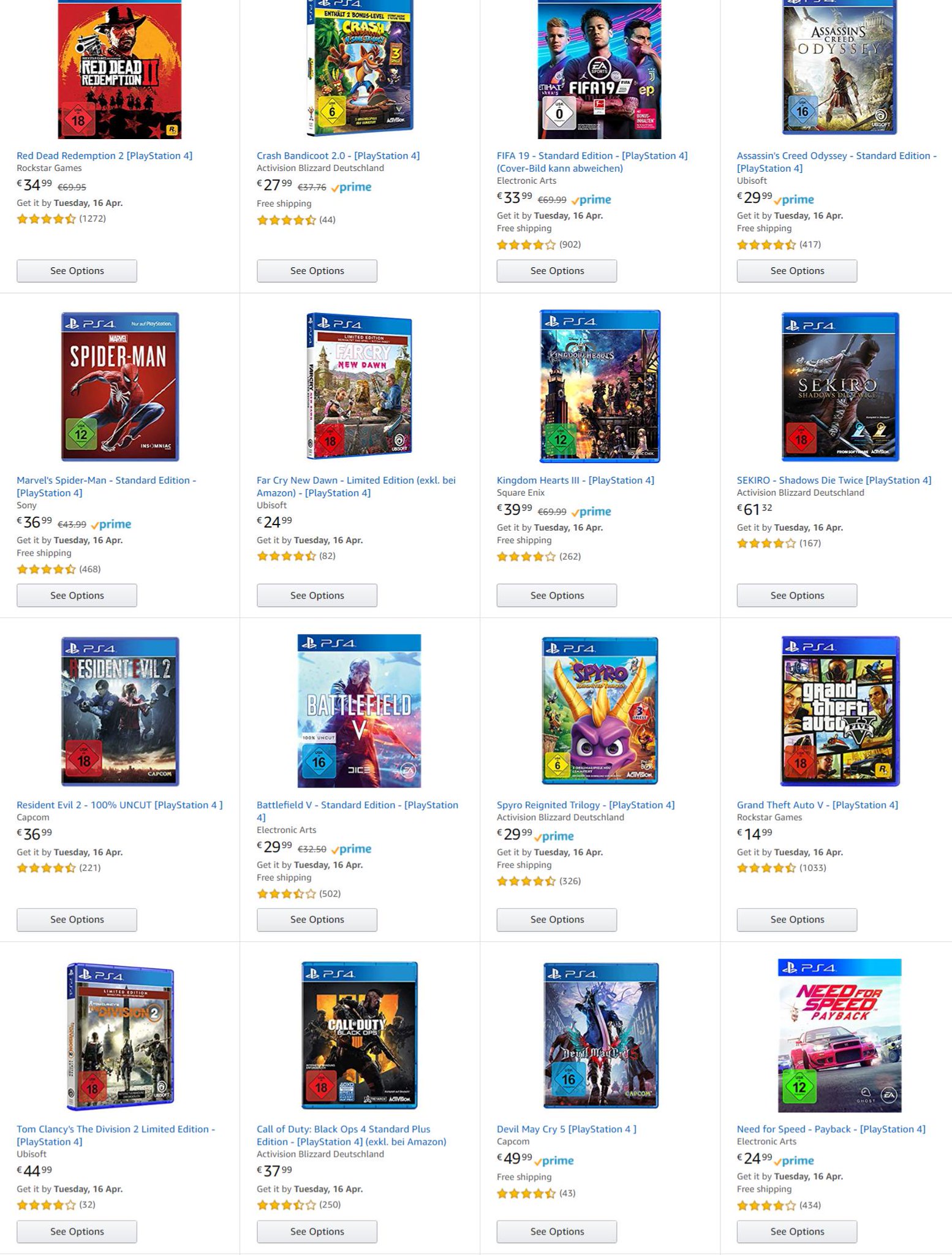
Task: Open the Spyro Reignited Trilogy cover
Action: tap(600, 711)
